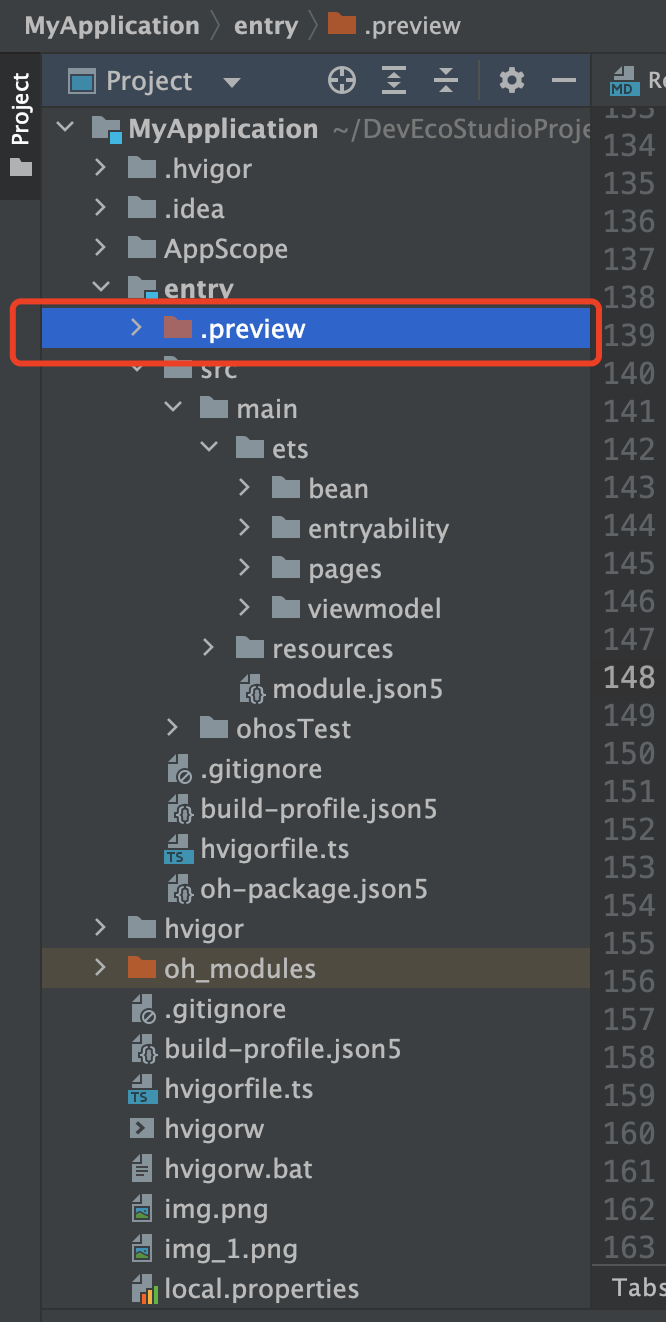666x1322 pixels.
Task: Expand the .preview folder
Action: 137,328
